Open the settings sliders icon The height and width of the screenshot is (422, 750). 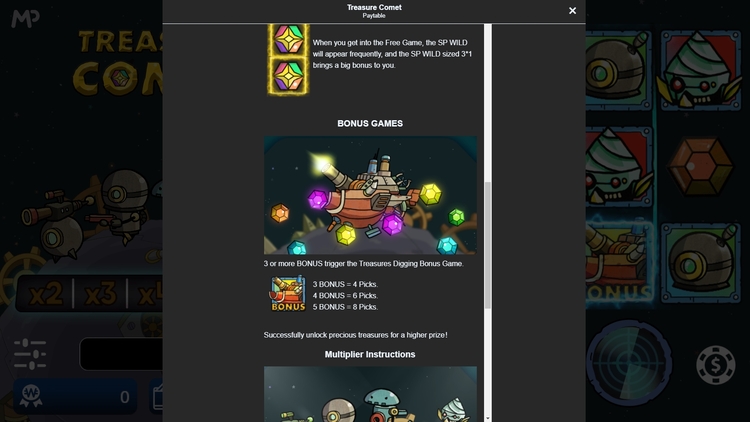[30, 354]
